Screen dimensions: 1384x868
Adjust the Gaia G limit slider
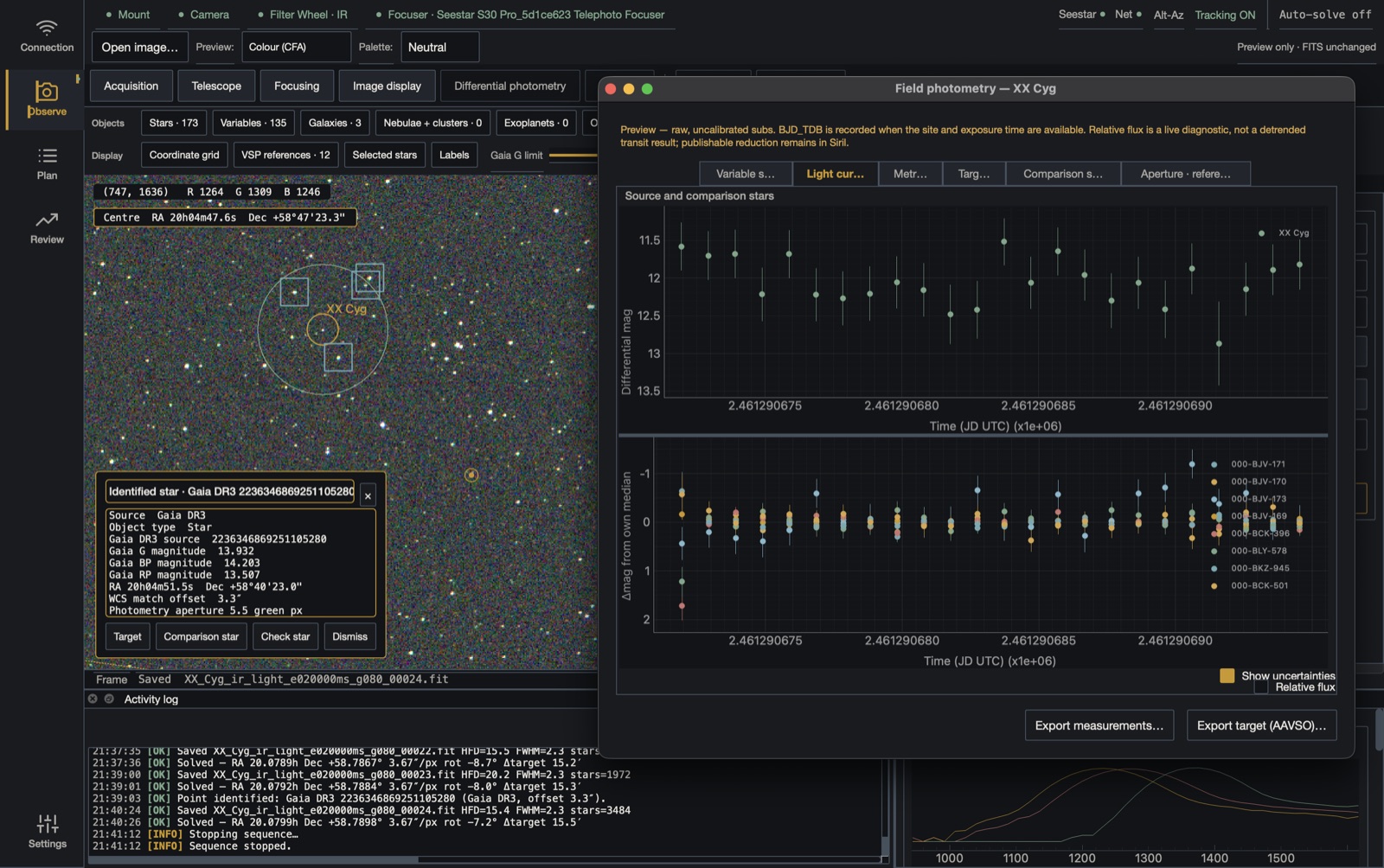[x=573, y=156]
